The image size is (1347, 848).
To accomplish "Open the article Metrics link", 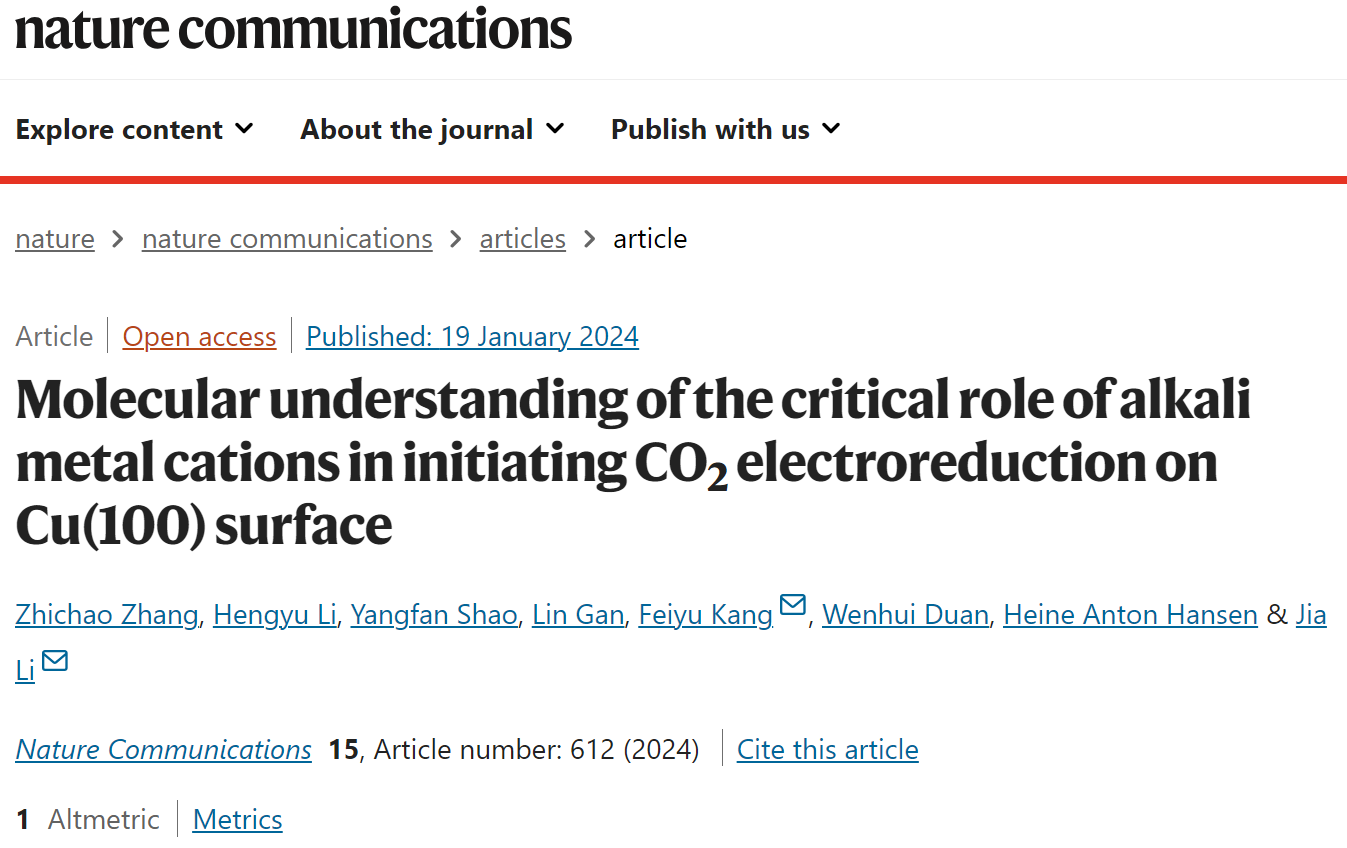I will click(x=238, y=819).
